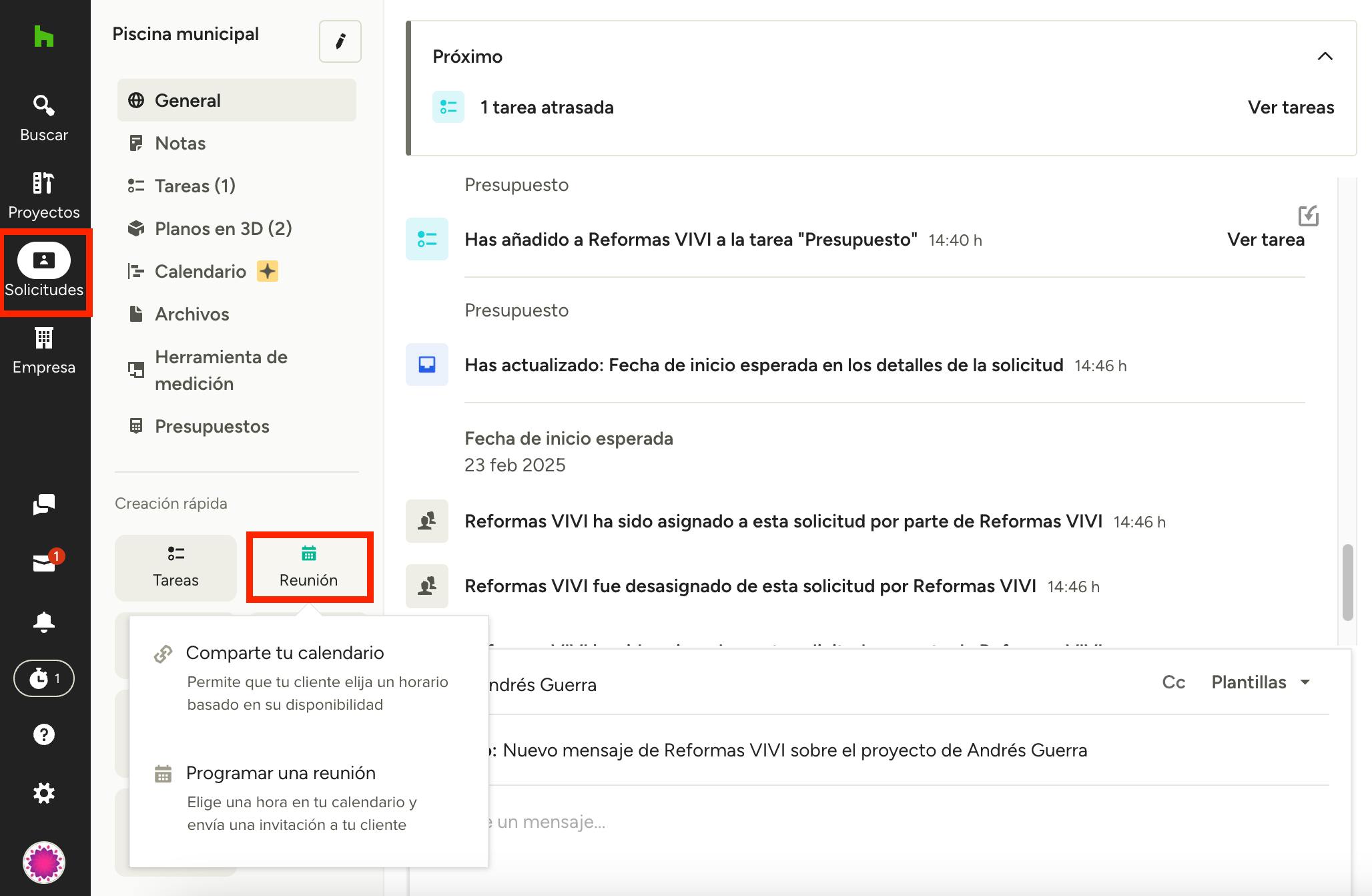Click the Ver tareas link

point(1291,107)
